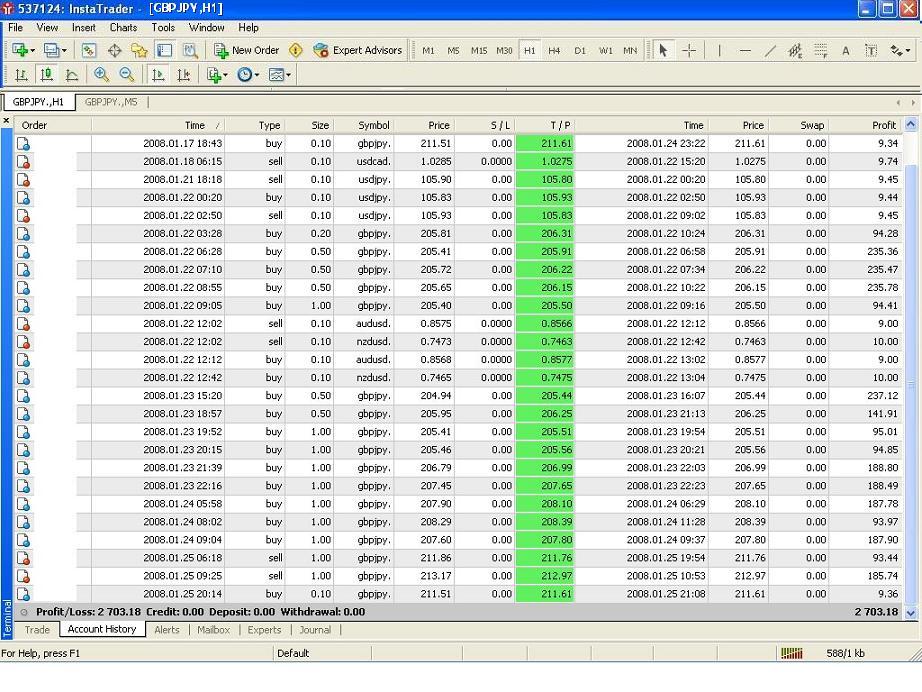Click the chart tabs scroll-right arrow
The width and height of the screenshot is (922, 692).
pos(913,102)
